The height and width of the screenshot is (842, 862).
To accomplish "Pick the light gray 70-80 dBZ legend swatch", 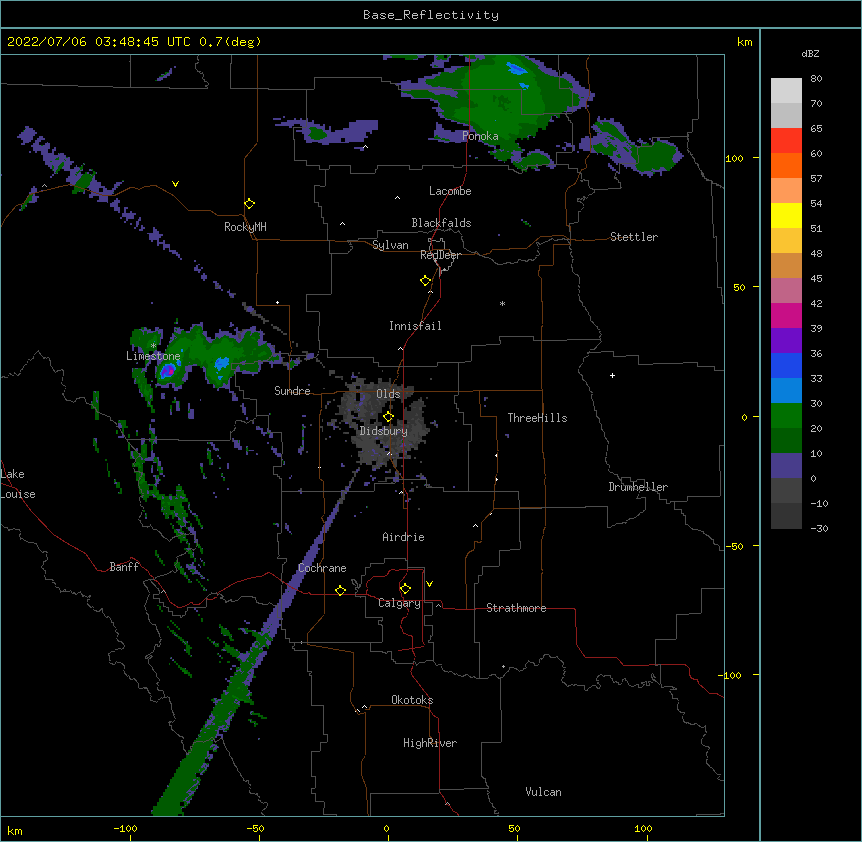I will pyautogui.click(x=786, y=91).
